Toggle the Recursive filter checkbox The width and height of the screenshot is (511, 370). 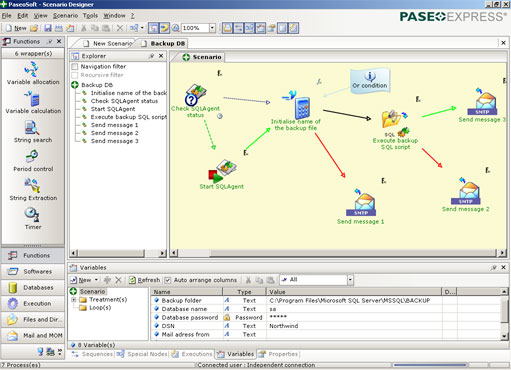(x=75, y=75)
